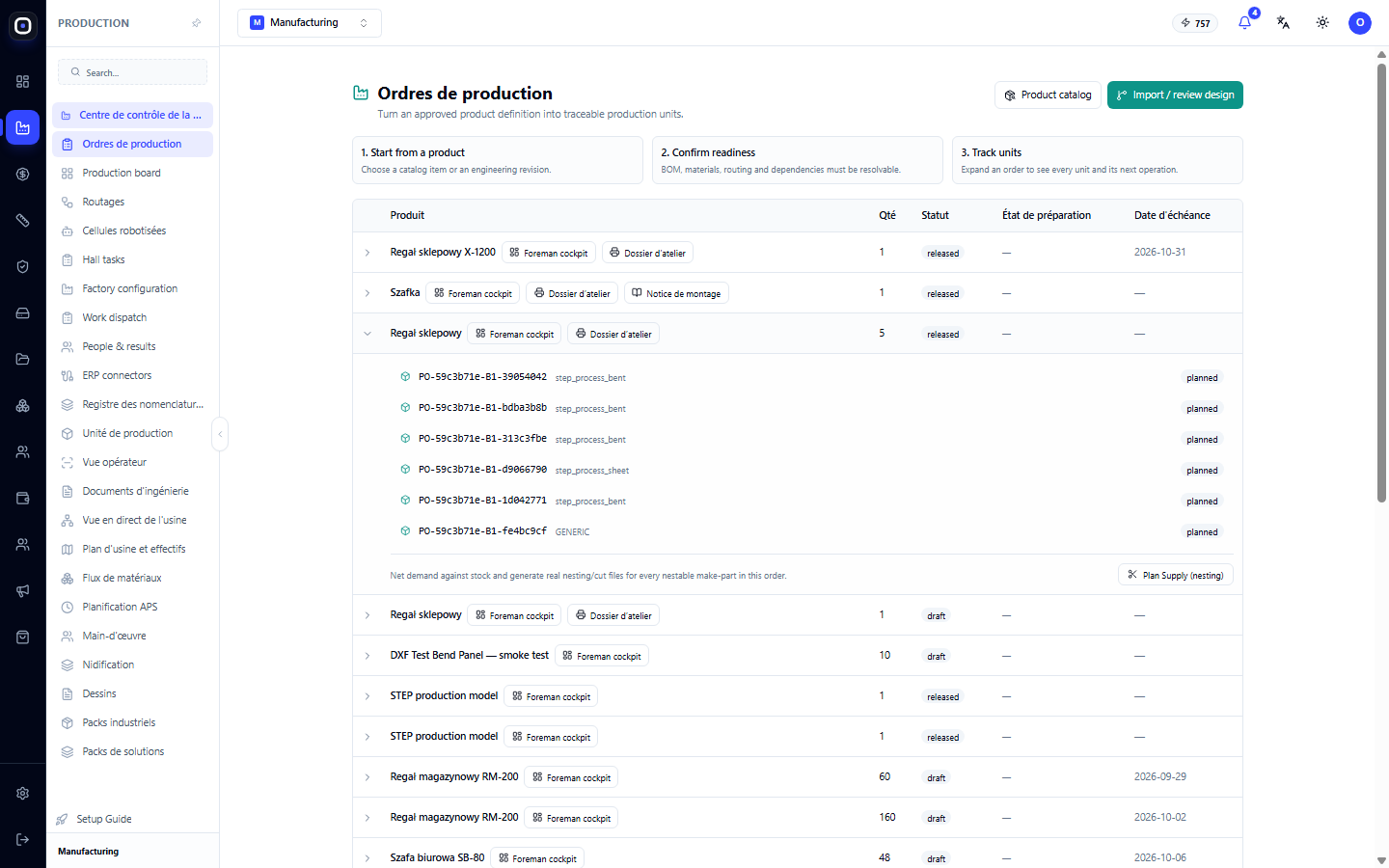Open the megaphone icon in left rail
Viewport: 1389px width, 868px height.
[x=23, y=591]
